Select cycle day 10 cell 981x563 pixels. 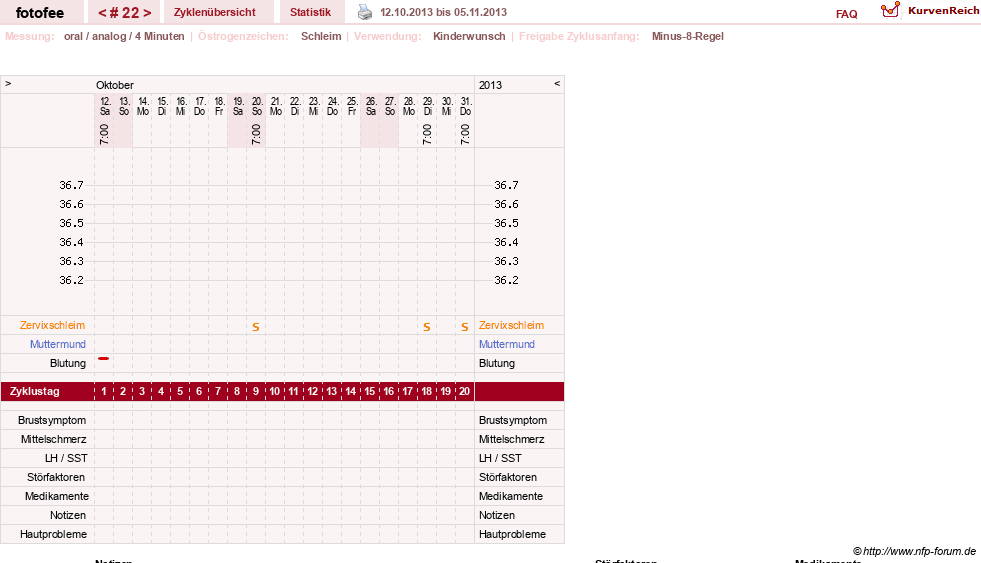275,391
